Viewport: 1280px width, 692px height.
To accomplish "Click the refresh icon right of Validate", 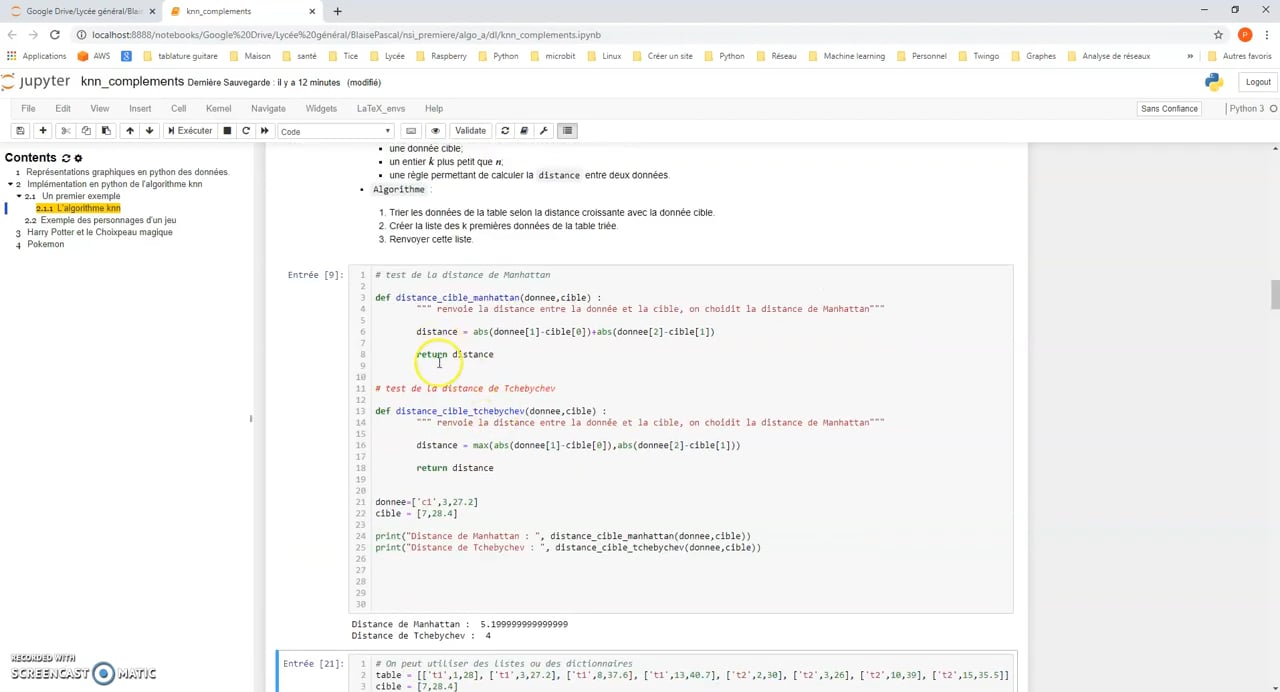I will pyautogui.click(x=505, y=131).
